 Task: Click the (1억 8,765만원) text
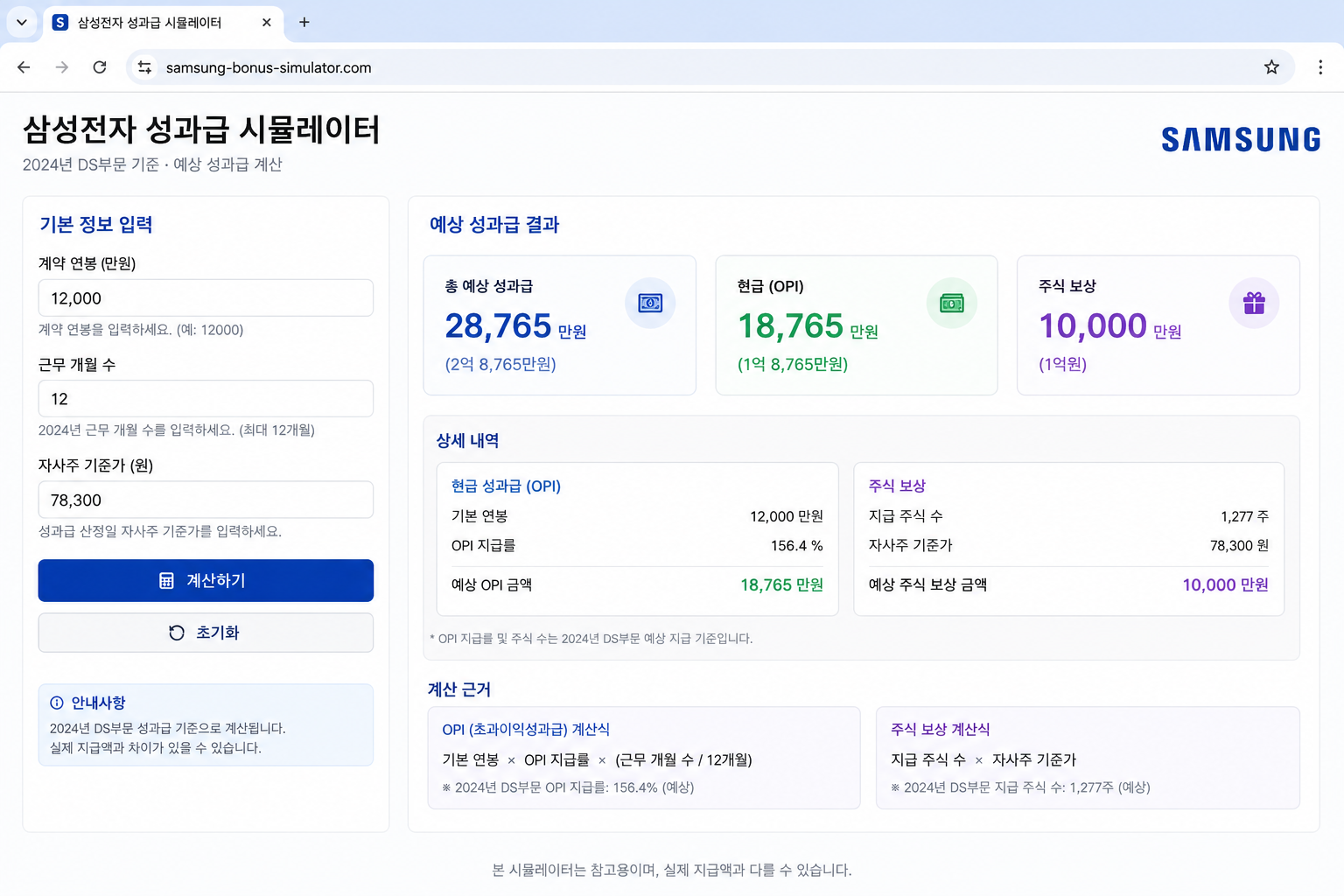tap(793, 364)
